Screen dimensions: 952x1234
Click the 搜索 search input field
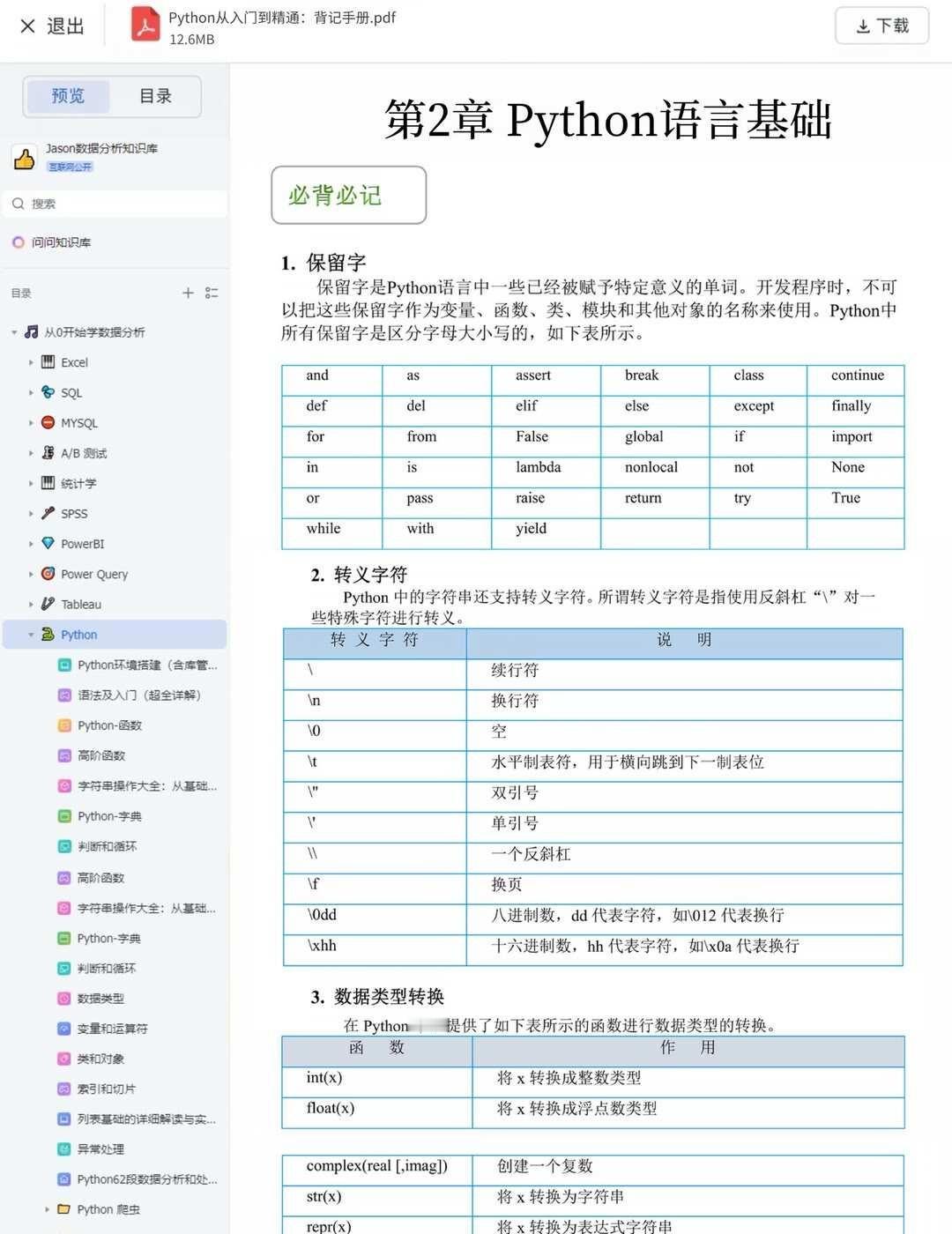pos(115,204)
